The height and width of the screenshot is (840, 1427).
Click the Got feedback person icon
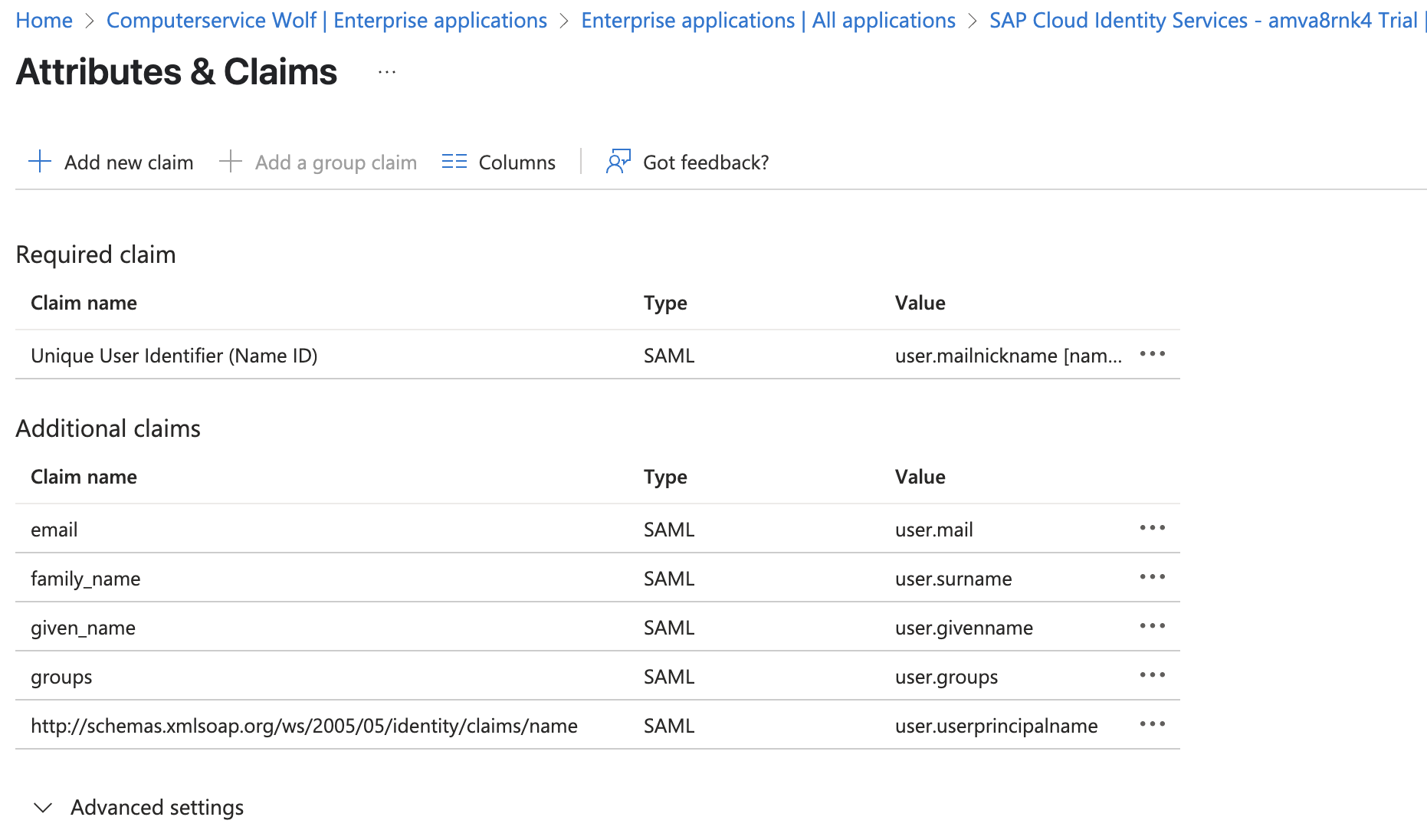[x=618, y=162]
